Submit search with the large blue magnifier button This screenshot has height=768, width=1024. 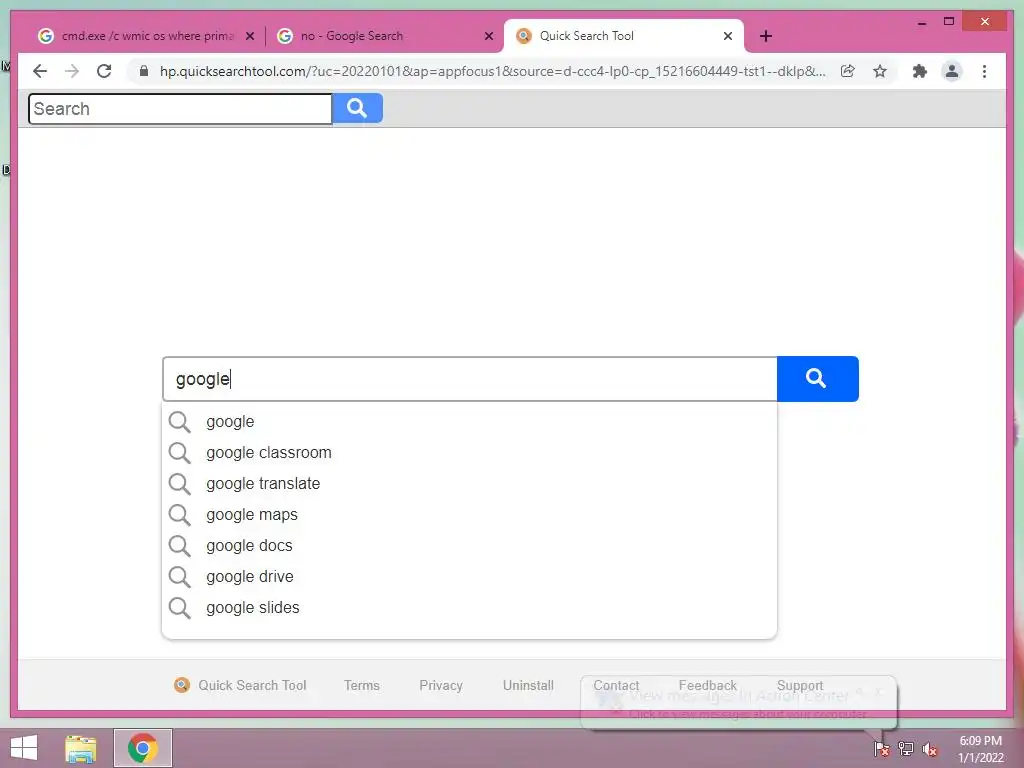(818, 379)
